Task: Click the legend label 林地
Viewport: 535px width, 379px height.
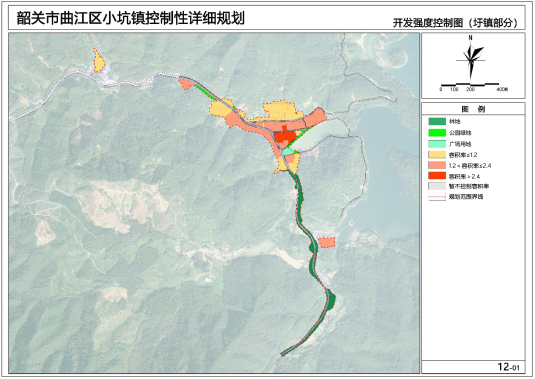Action: pyautogui.click(x=454, y=121)
